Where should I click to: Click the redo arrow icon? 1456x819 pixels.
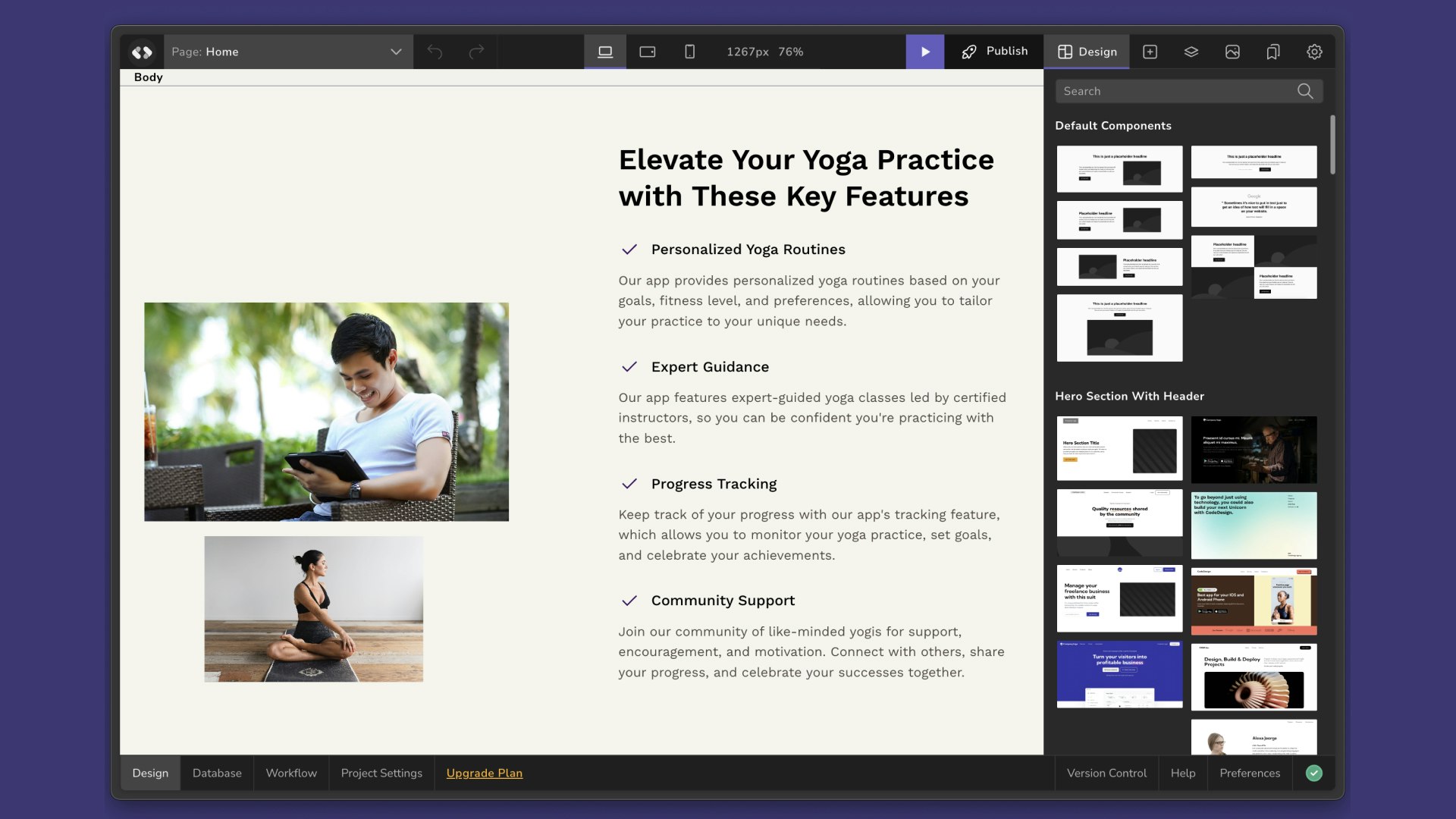(476, 52)
